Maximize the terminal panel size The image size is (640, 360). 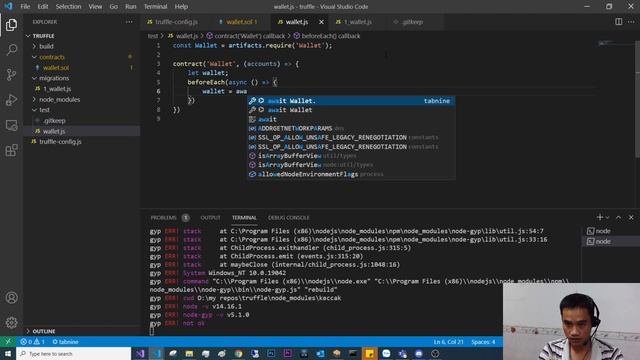point(618,217)
